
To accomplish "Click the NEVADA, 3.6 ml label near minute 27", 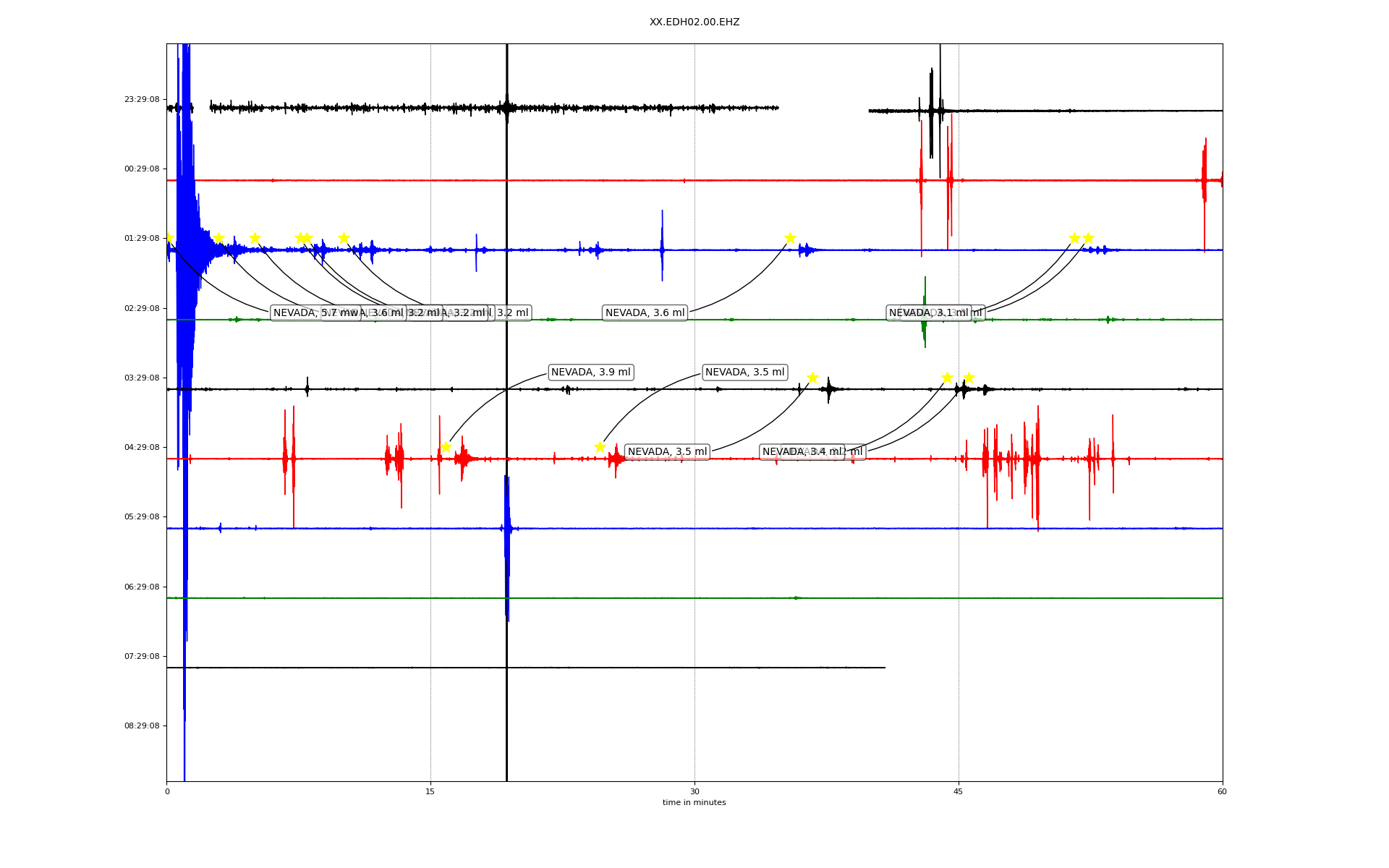I will 645,313.
